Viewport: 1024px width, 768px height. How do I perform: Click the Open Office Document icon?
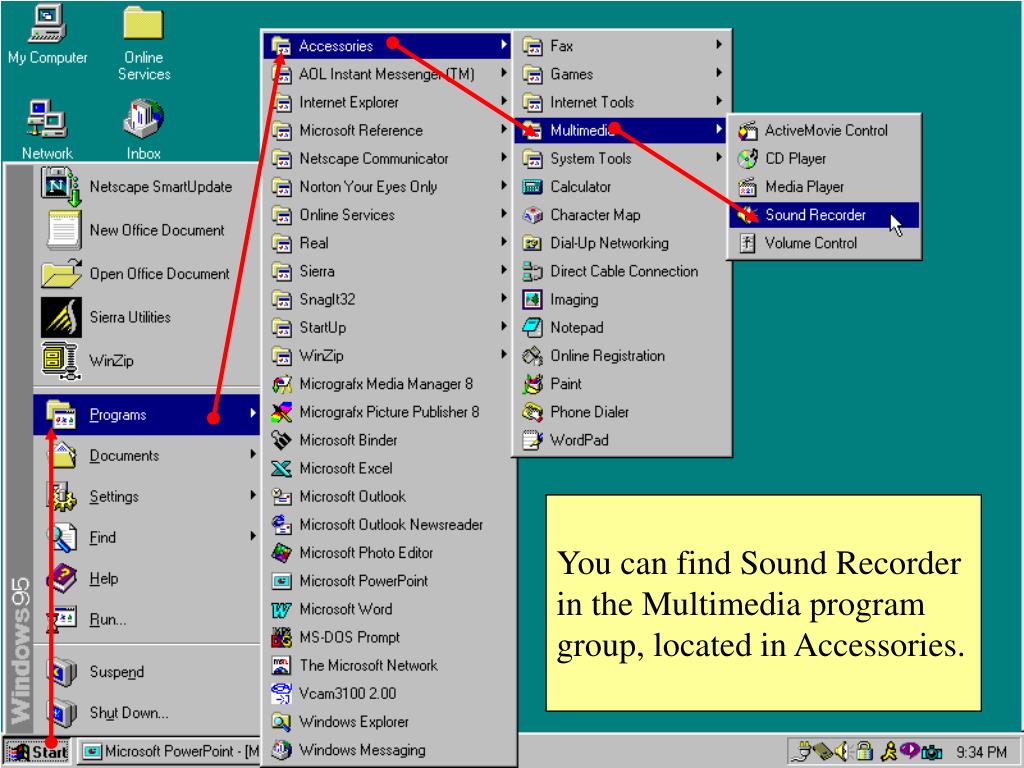coord(61,274)
